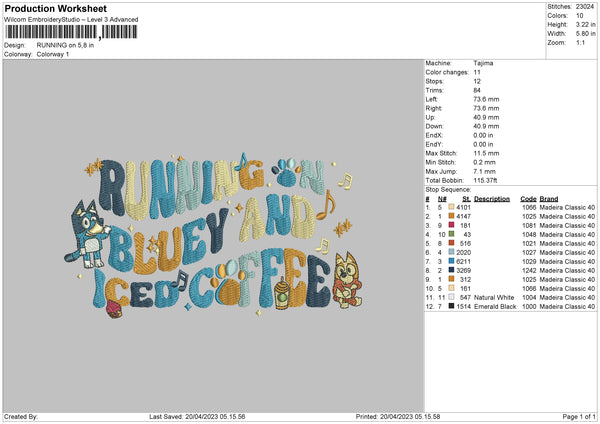Click the Created By: footer label
The height and width of the screenshot is (424, 600).
[21, 417]
